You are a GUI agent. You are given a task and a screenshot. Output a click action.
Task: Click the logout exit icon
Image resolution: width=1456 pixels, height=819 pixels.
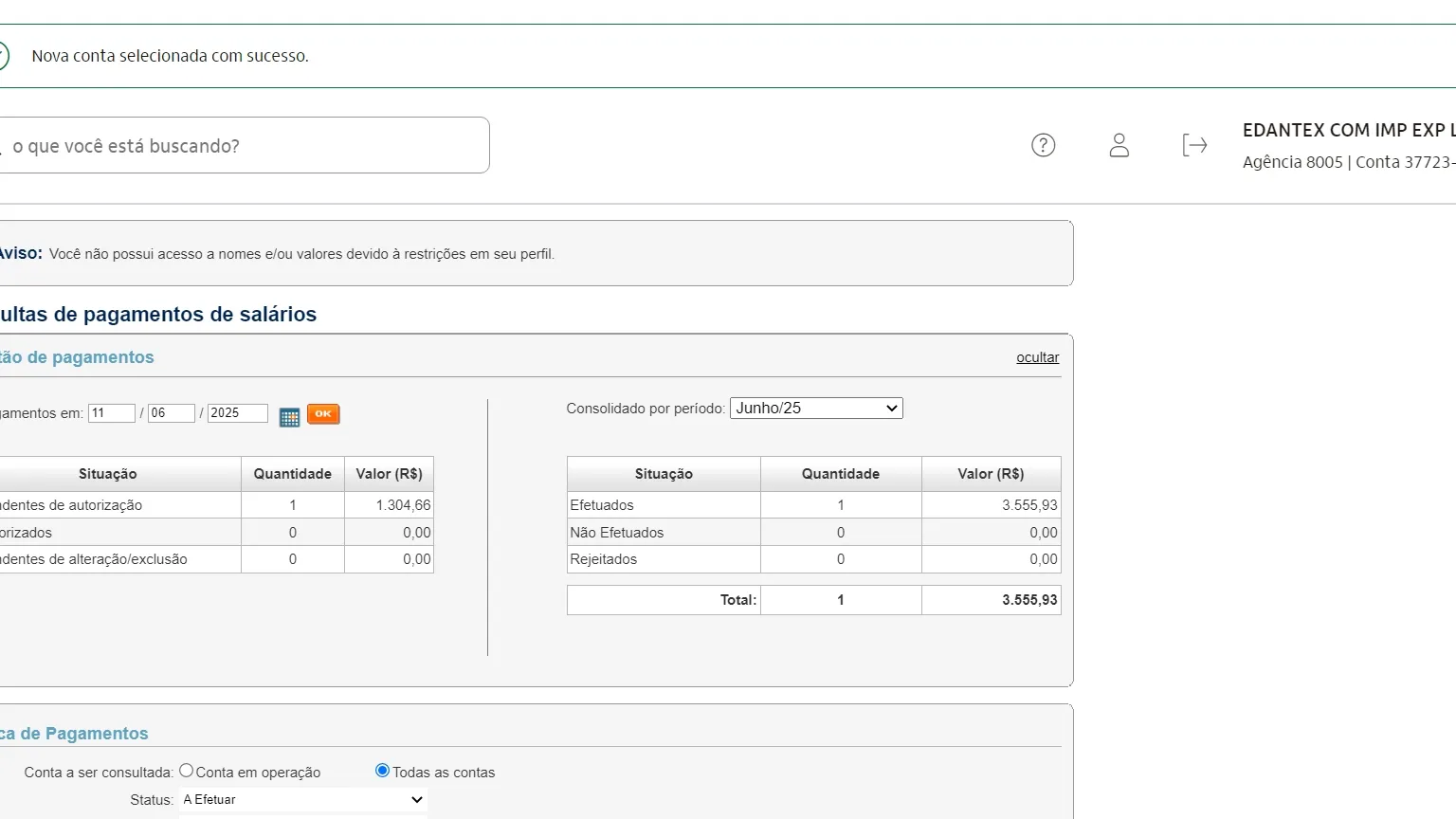pyautogui.click(x=1194, y=145)
